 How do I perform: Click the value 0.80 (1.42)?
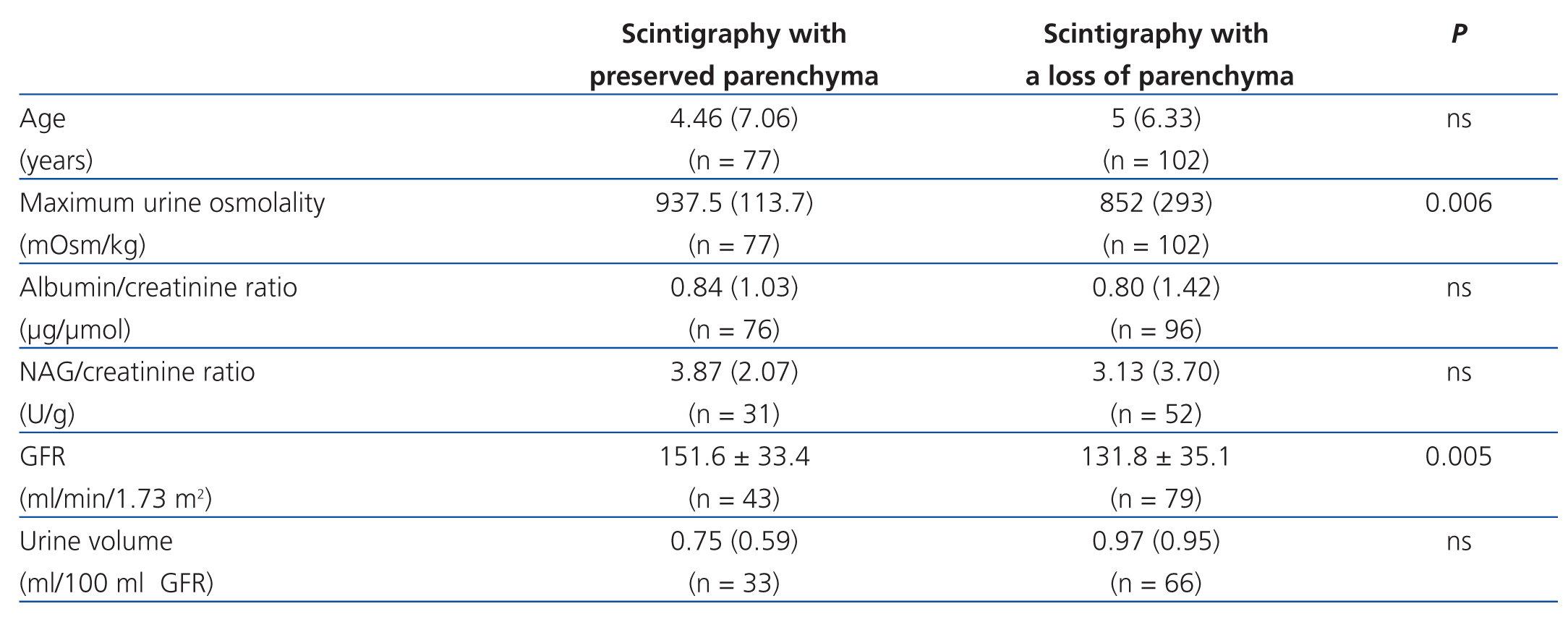tap(1156, 288)
